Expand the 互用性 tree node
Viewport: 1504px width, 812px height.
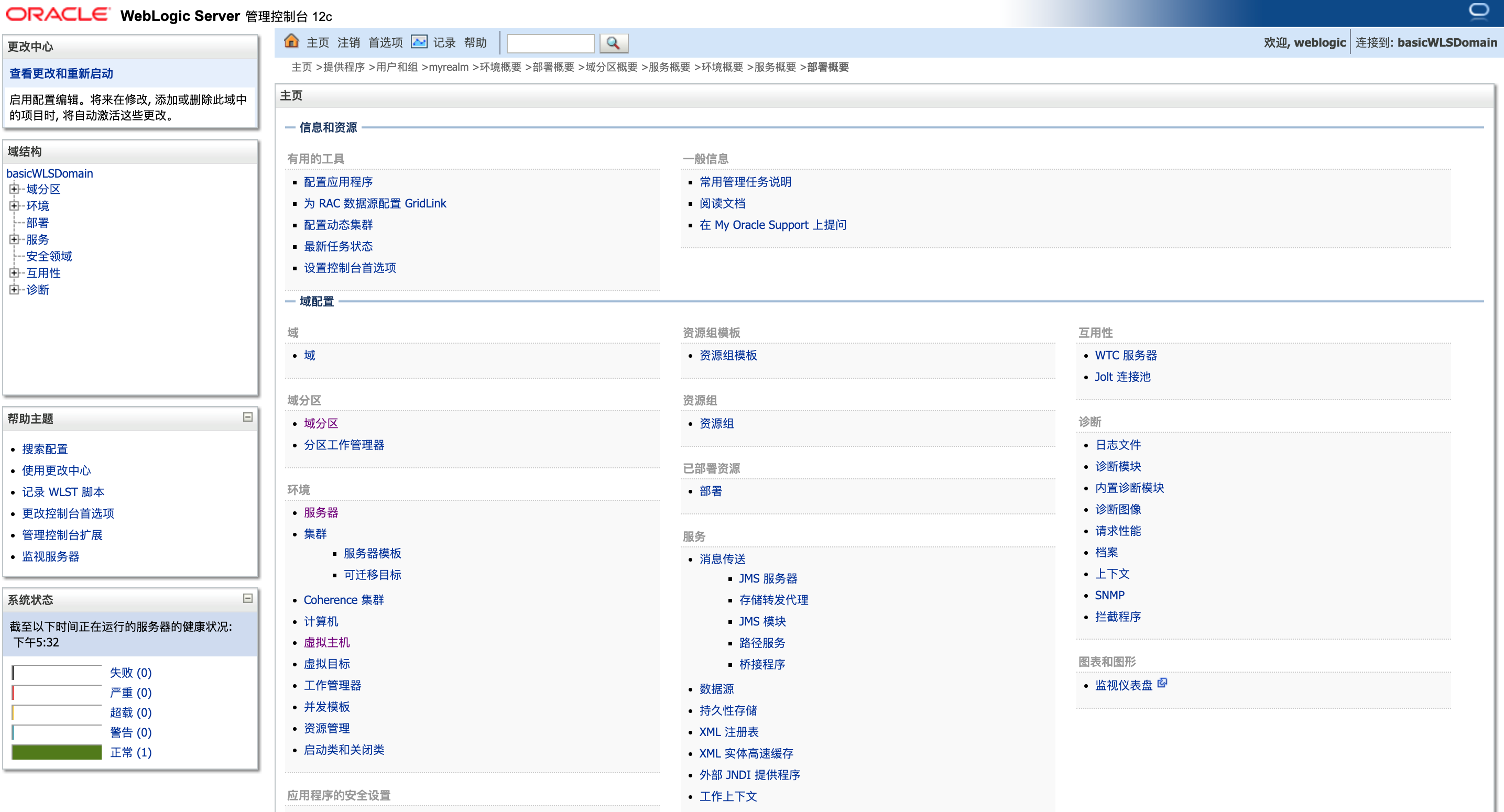click(14, 272)
